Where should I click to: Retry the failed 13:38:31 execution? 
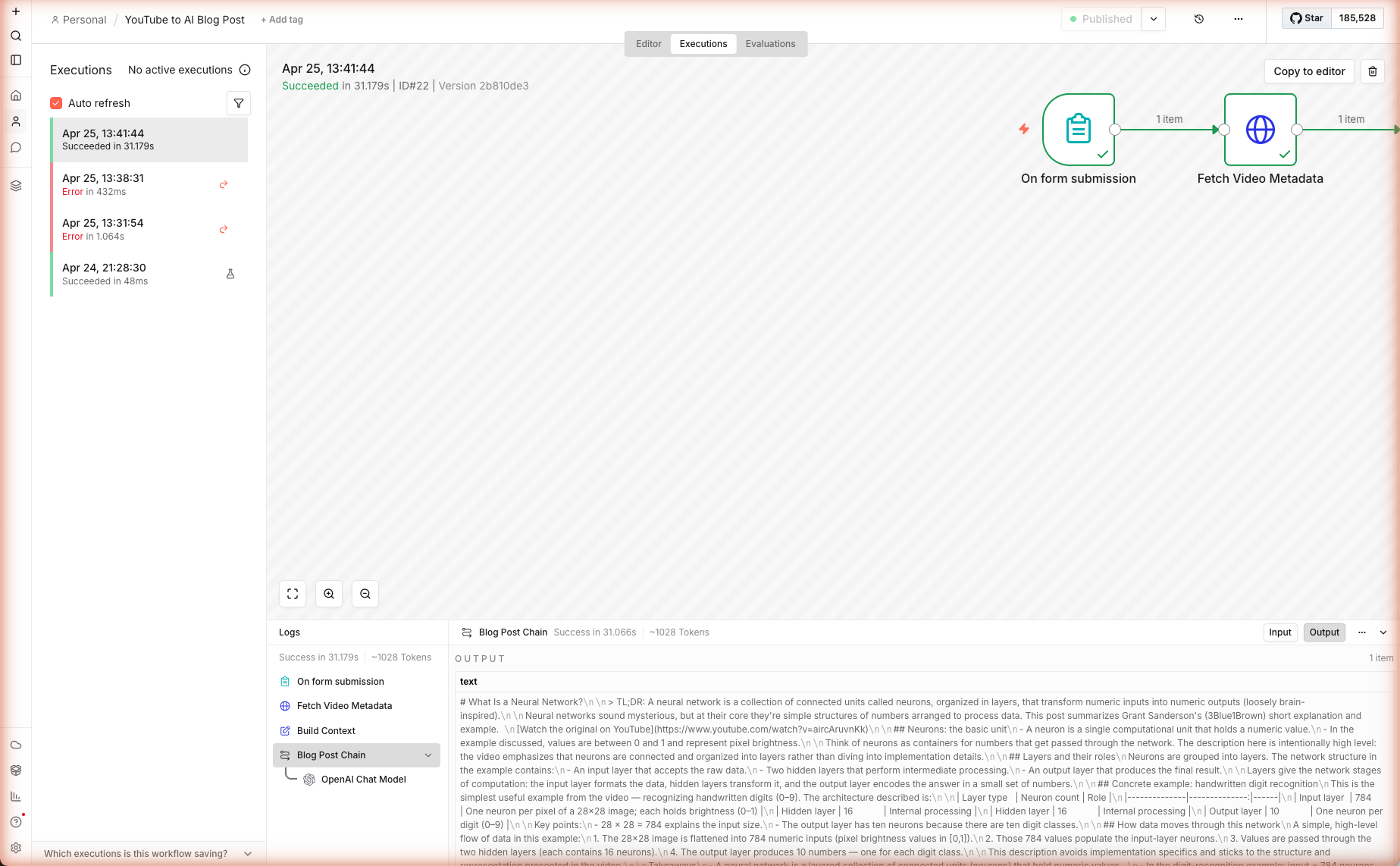pyautogui.click(x=224, y=184)
